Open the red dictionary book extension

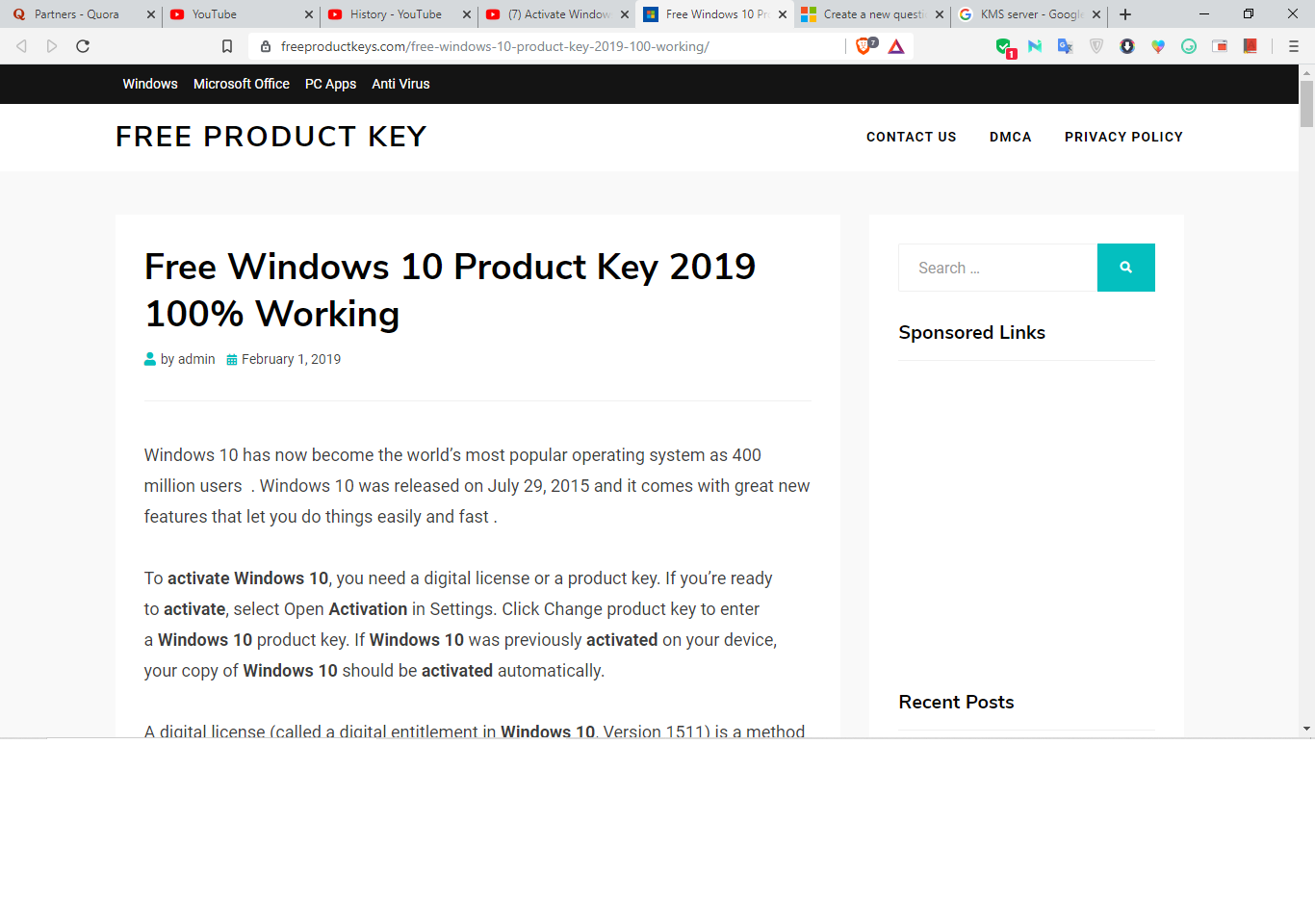(1251, 46)
